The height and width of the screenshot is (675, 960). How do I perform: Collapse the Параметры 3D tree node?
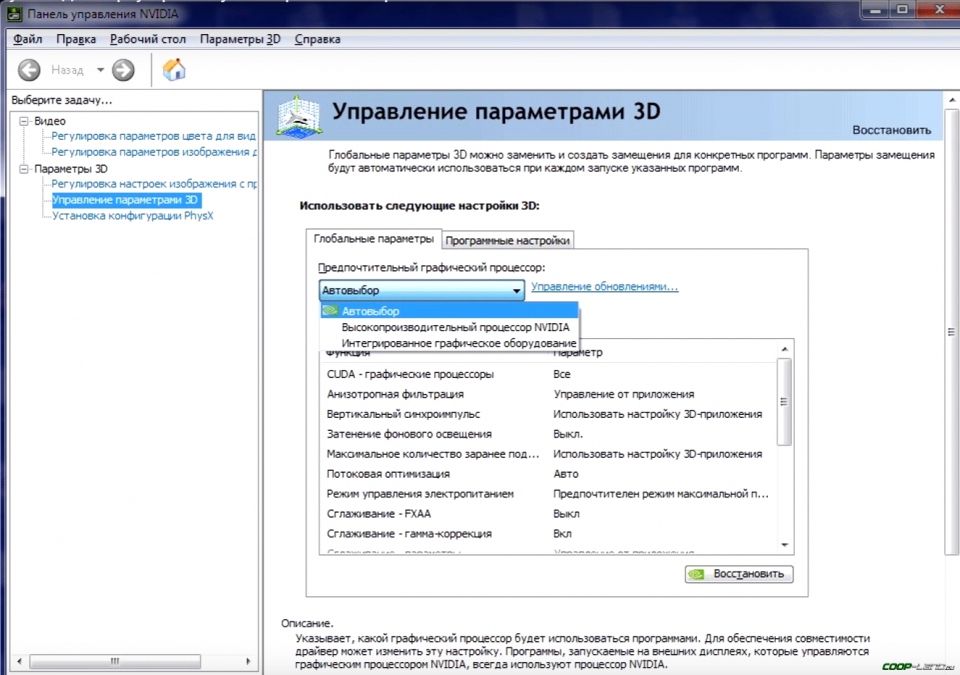[24, 169]
